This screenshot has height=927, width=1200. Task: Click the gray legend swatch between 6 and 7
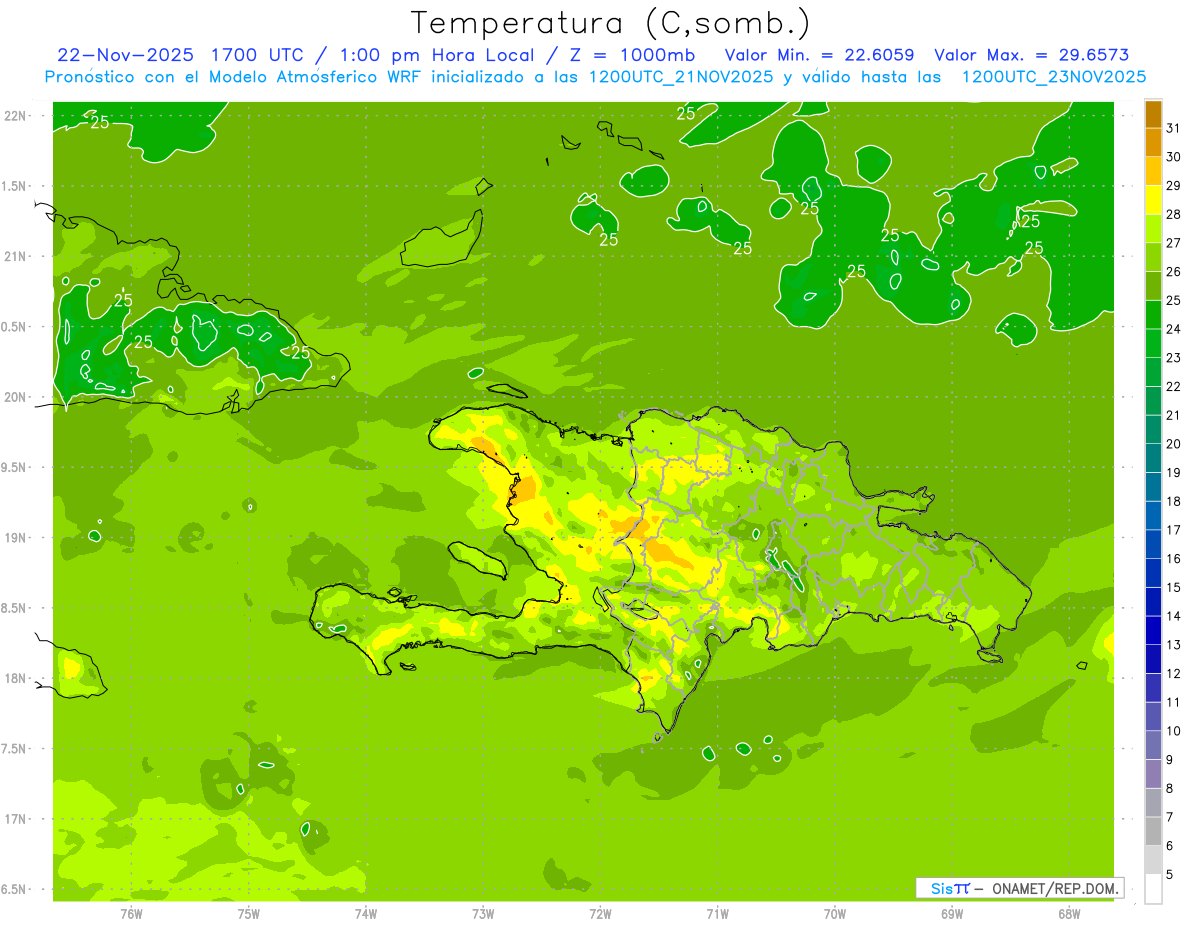(x=1153, y=832)
